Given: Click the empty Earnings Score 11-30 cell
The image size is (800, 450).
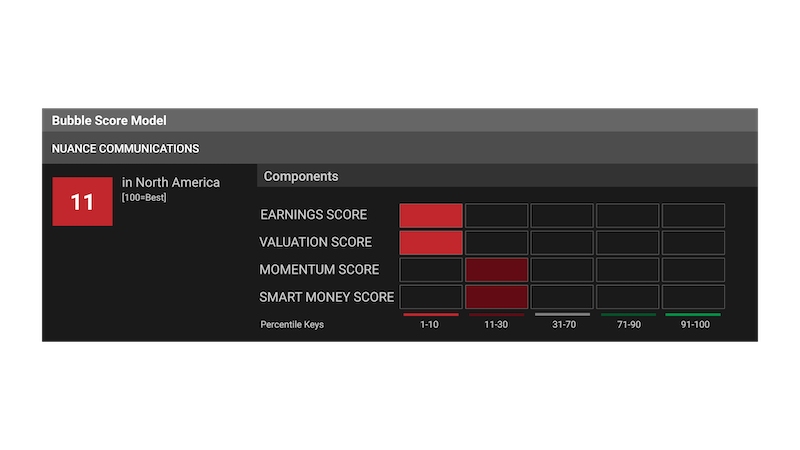Looking at the screenshot, I should [496, 215].
